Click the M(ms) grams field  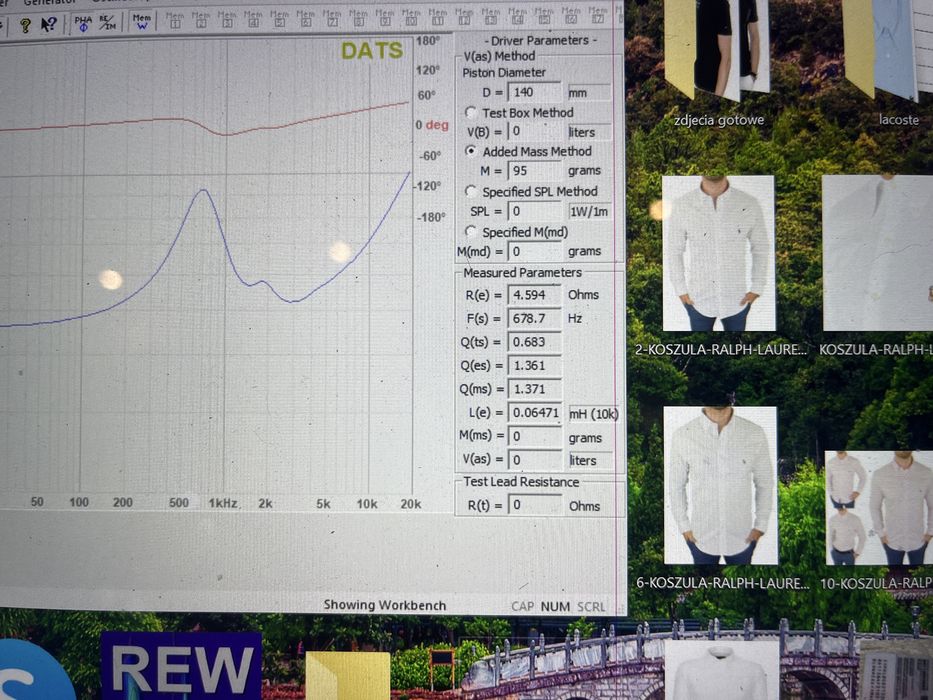tap(534, 436)
